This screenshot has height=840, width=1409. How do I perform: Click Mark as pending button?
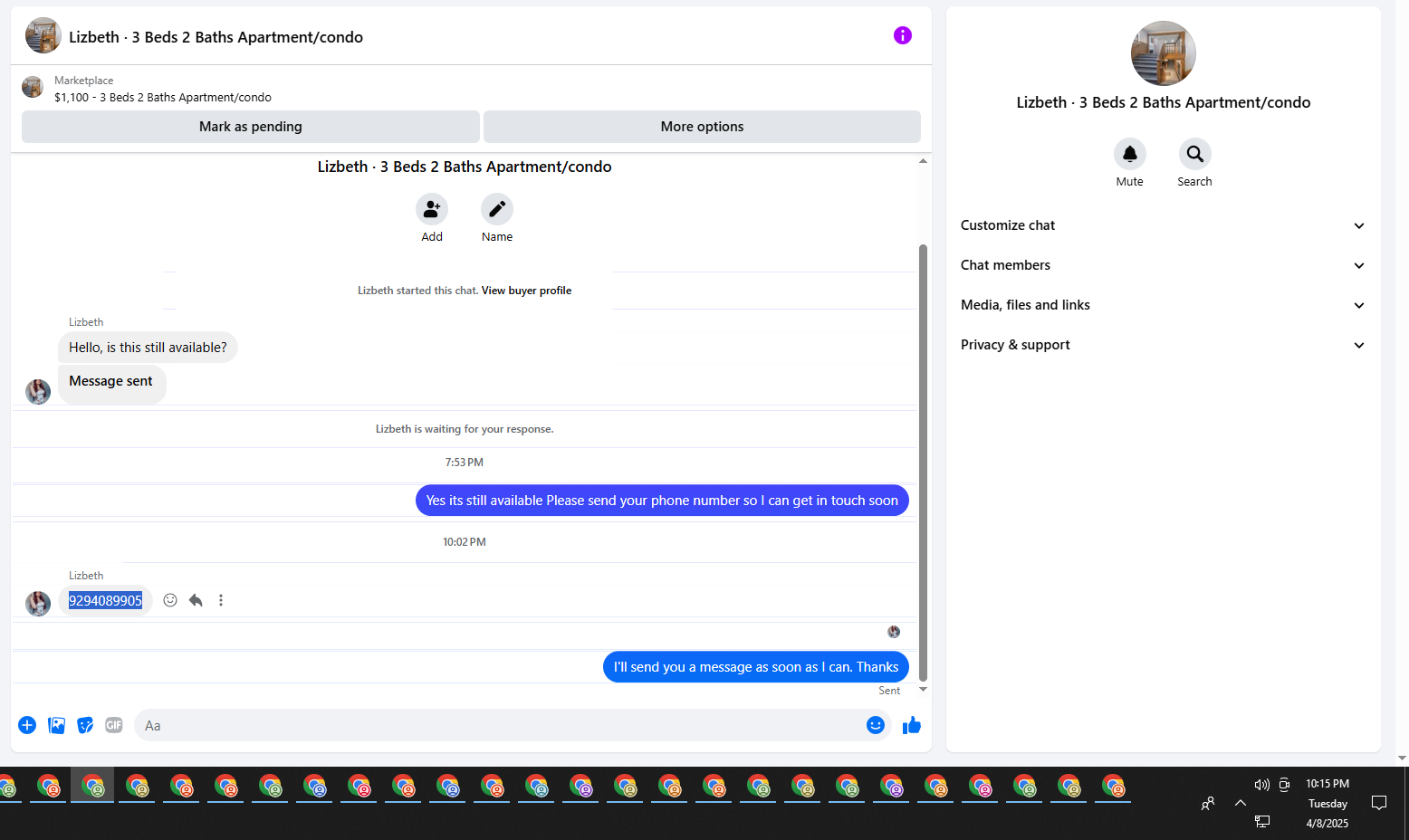point(251,127)
